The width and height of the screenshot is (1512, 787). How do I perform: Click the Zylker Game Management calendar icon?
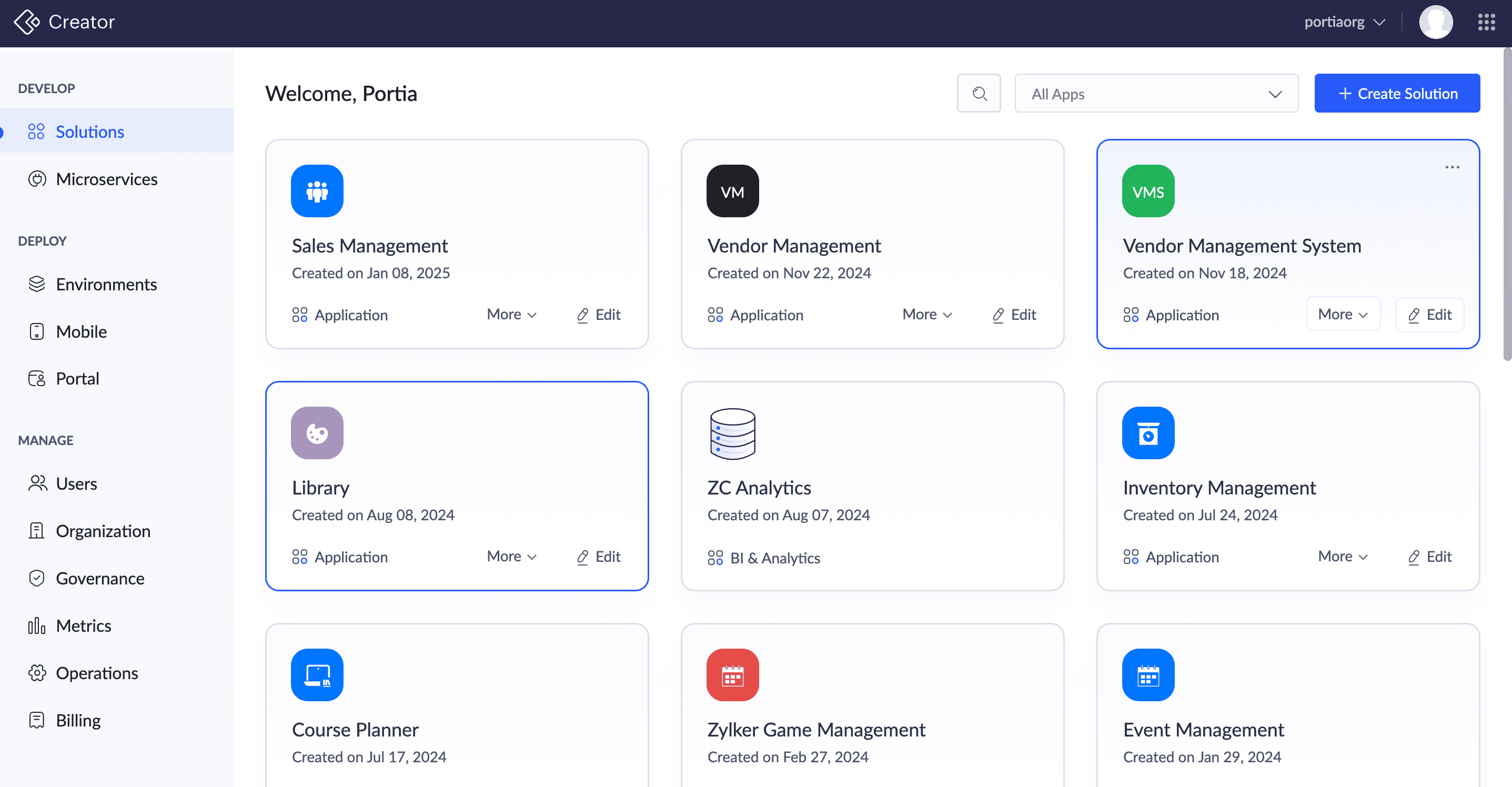point(732,675)
